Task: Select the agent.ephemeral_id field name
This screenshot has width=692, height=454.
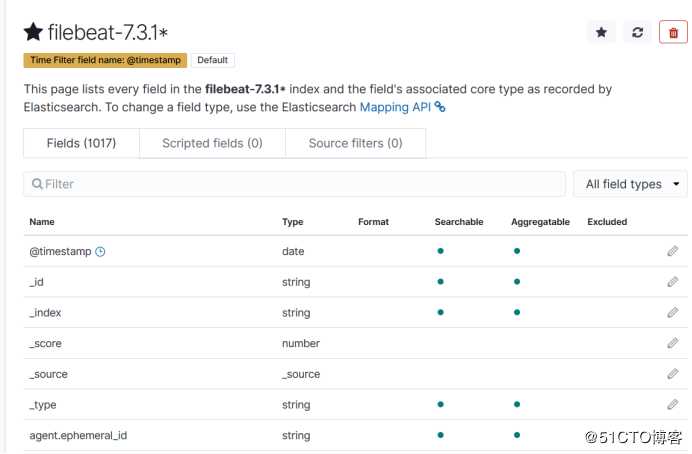Action: pos(78,435)
